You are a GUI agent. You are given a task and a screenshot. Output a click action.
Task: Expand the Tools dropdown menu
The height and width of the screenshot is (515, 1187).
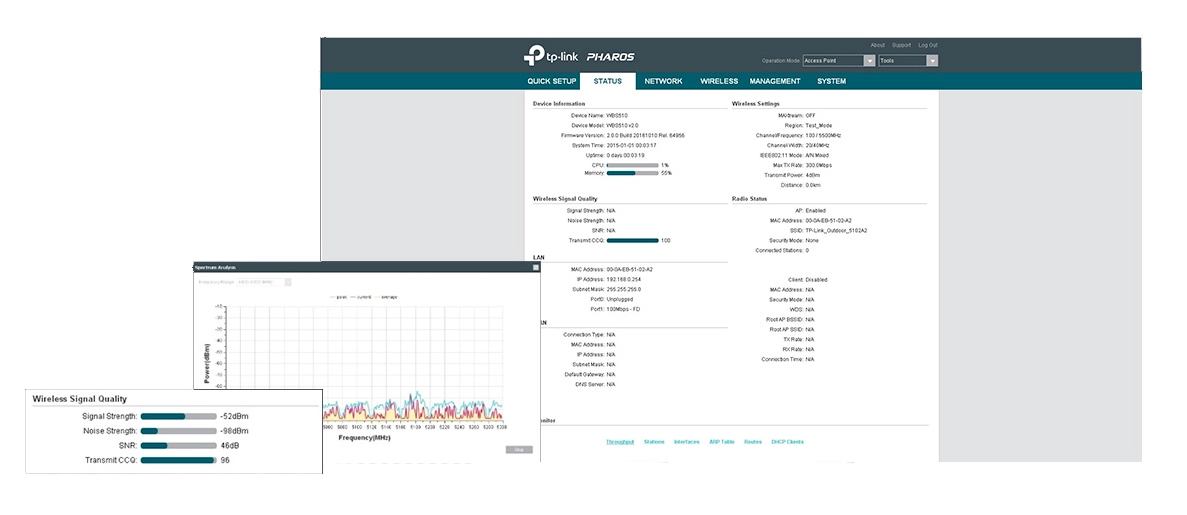pyautogui.click(x=908, y=61)
